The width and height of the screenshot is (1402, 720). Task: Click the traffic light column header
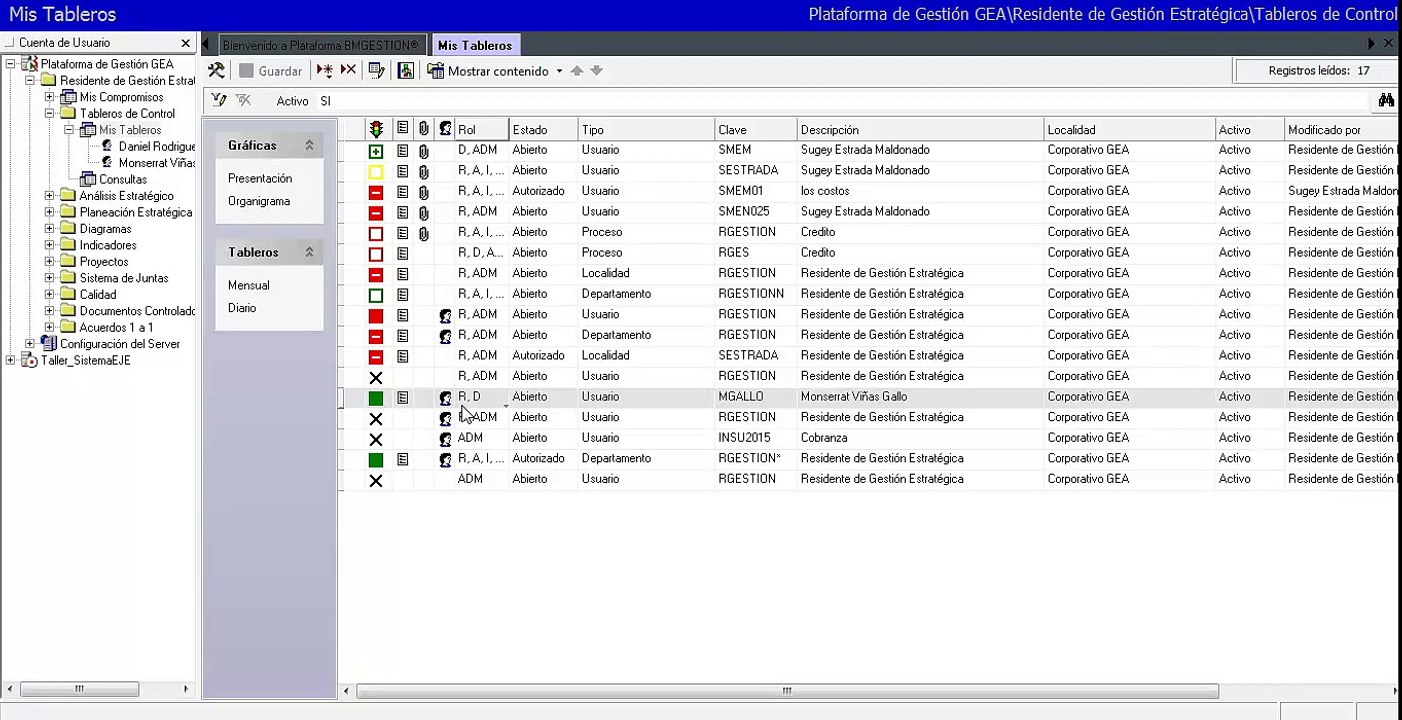click(376, 130)
